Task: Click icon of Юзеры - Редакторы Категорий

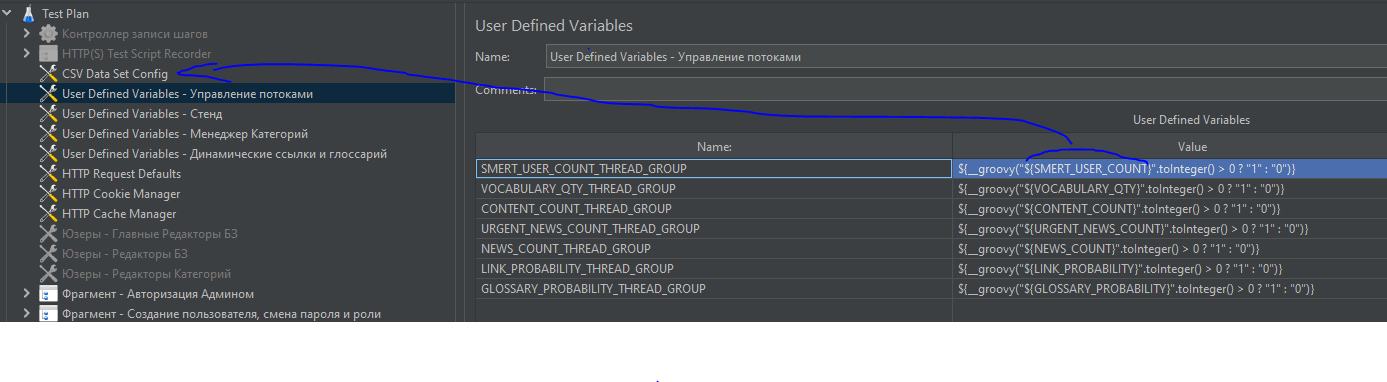Action: pyautogui.click(x=48, y=274)
